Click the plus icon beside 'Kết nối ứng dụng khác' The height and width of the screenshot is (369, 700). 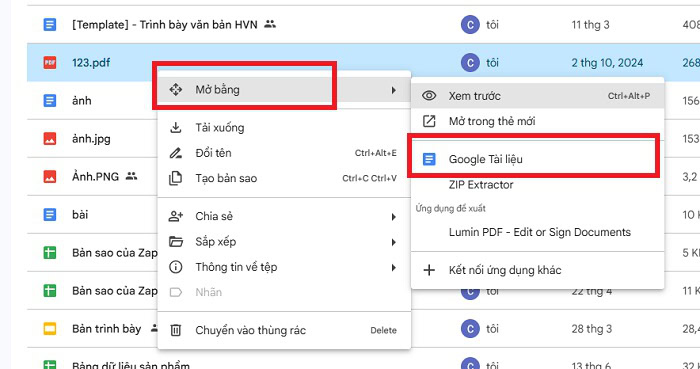[x=429, y=270]
